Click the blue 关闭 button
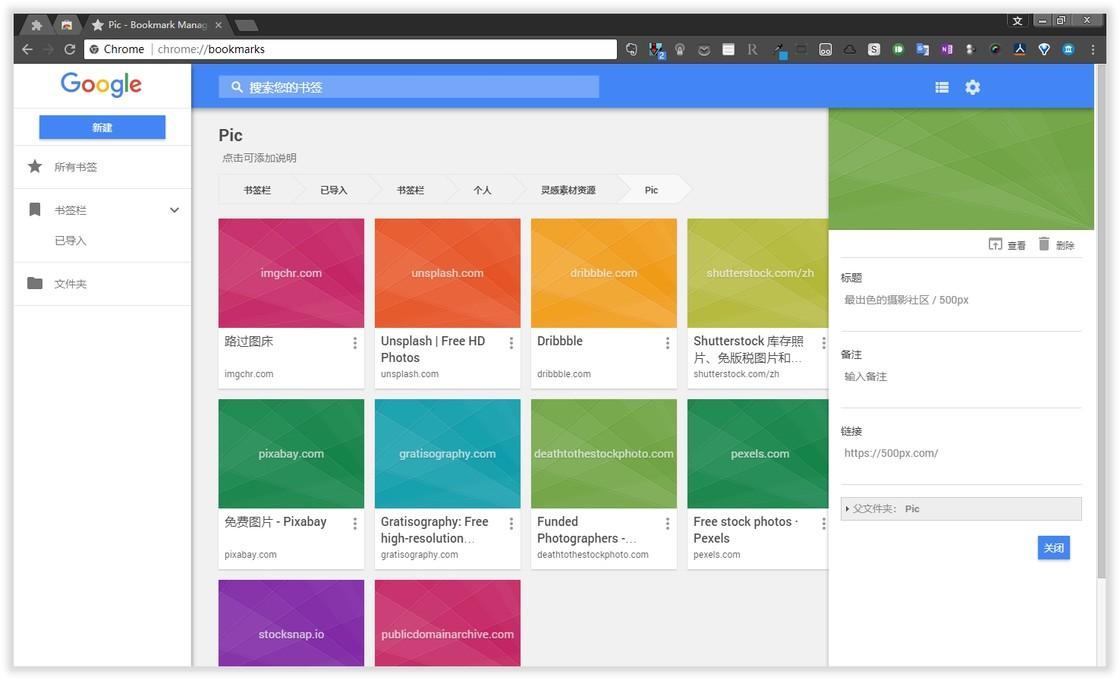The height and width of the screenshot is (680, 1120). click(1054, 548)
